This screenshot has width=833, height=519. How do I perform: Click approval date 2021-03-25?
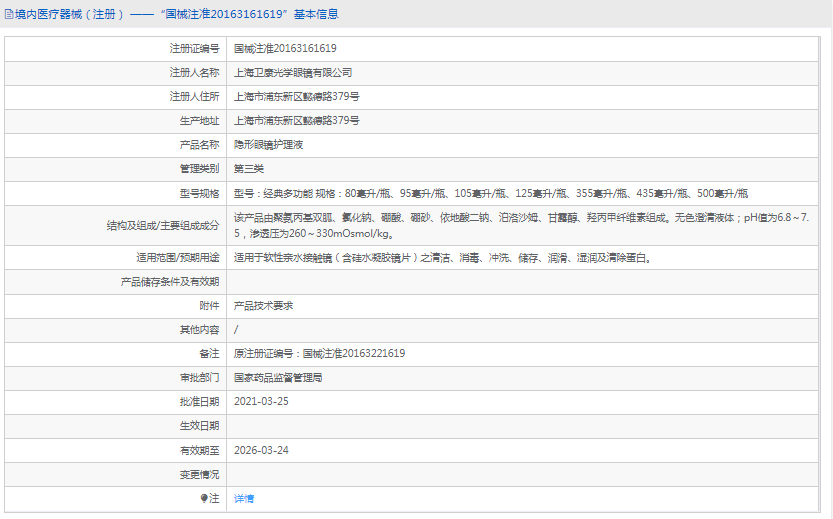pos(261,402)
